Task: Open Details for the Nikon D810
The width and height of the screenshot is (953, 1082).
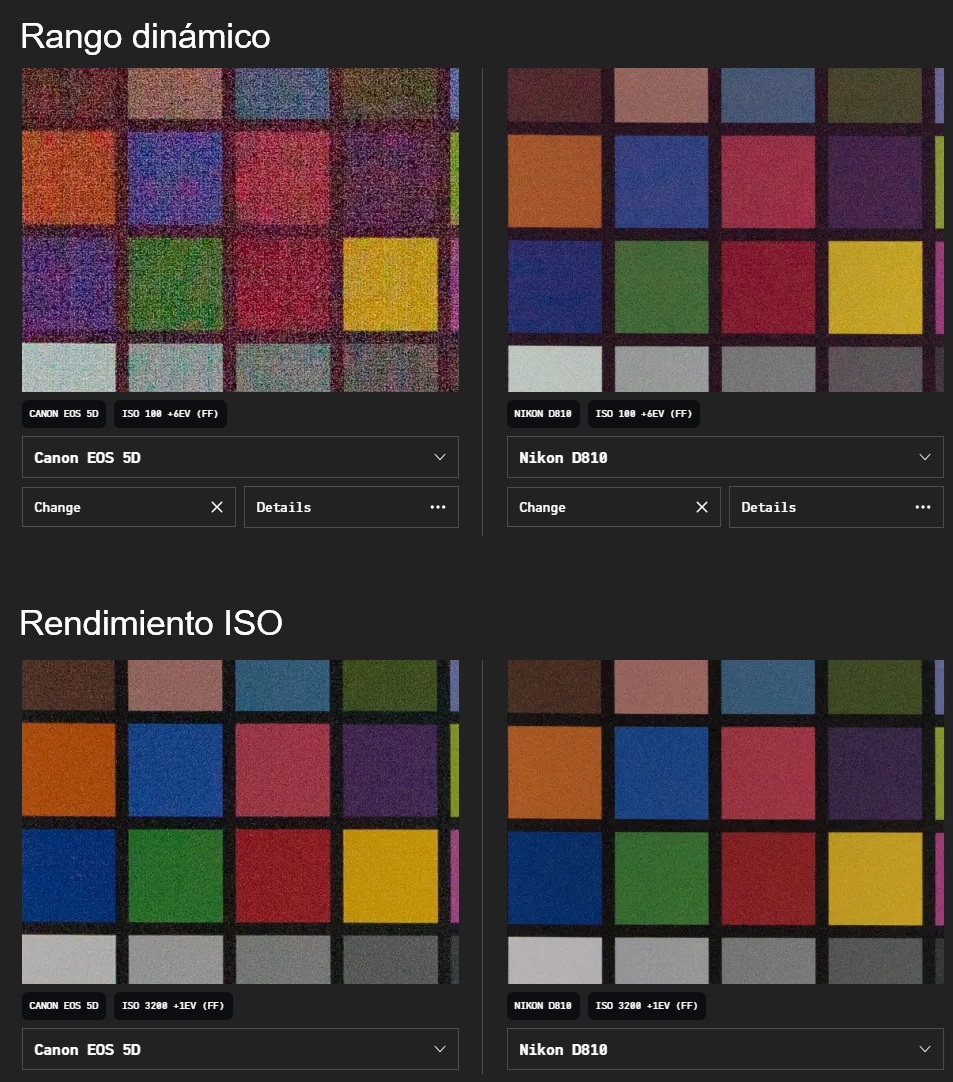Action: (x=836, y=507)
